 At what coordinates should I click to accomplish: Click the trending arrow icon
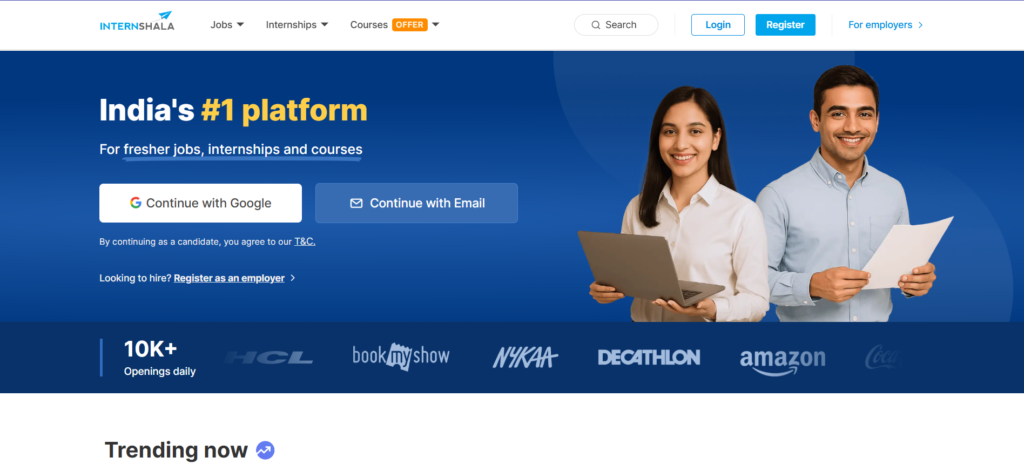coord(265,451)
